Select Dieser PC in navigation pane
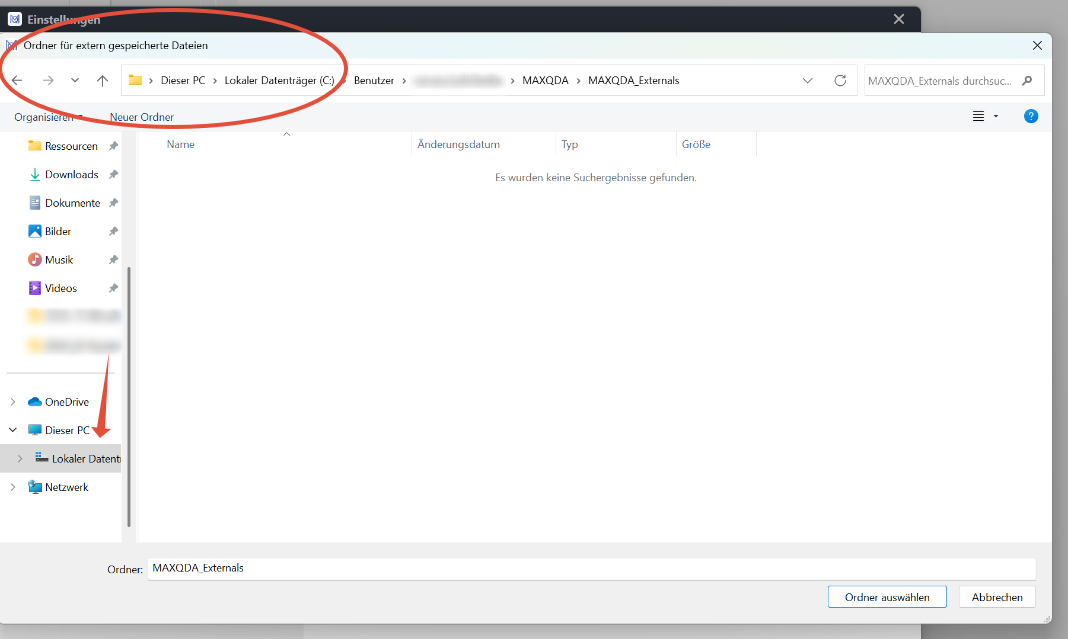 67,430
